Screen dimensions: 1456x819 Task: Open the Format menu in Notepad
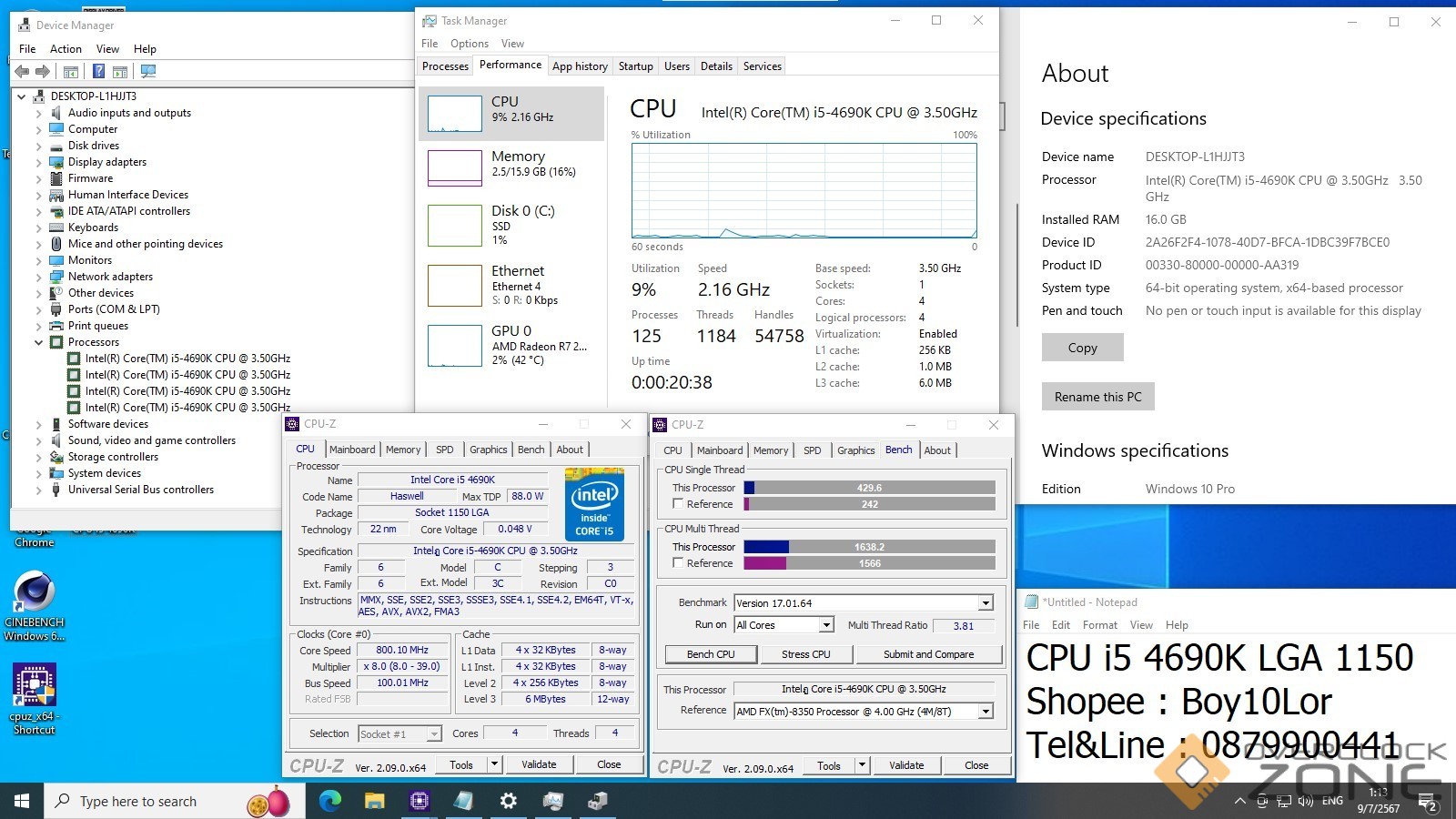[x=1100, y=625]
